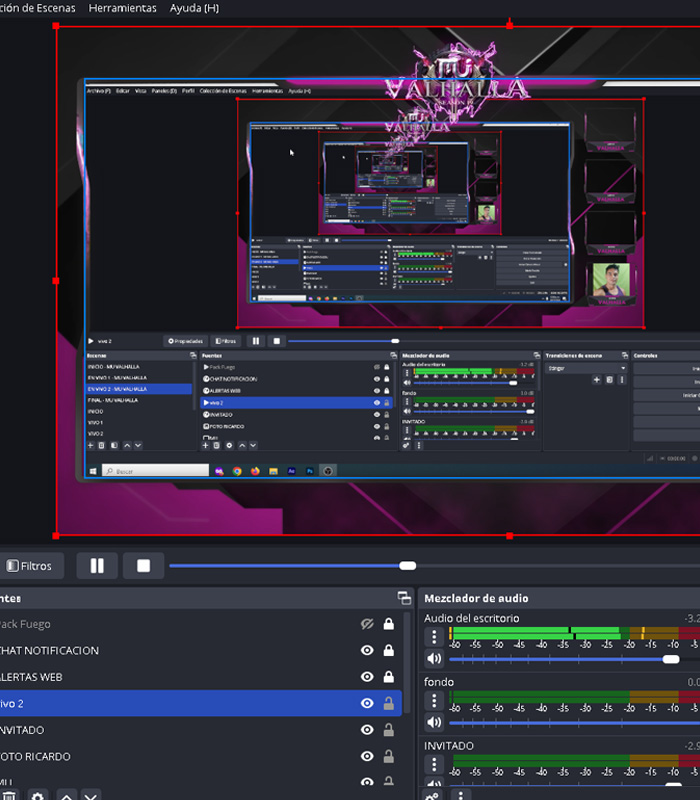This screenshot has width=700, height=800.
Task: Click the Archivo menu in captured preview
Action: (98, 91)
